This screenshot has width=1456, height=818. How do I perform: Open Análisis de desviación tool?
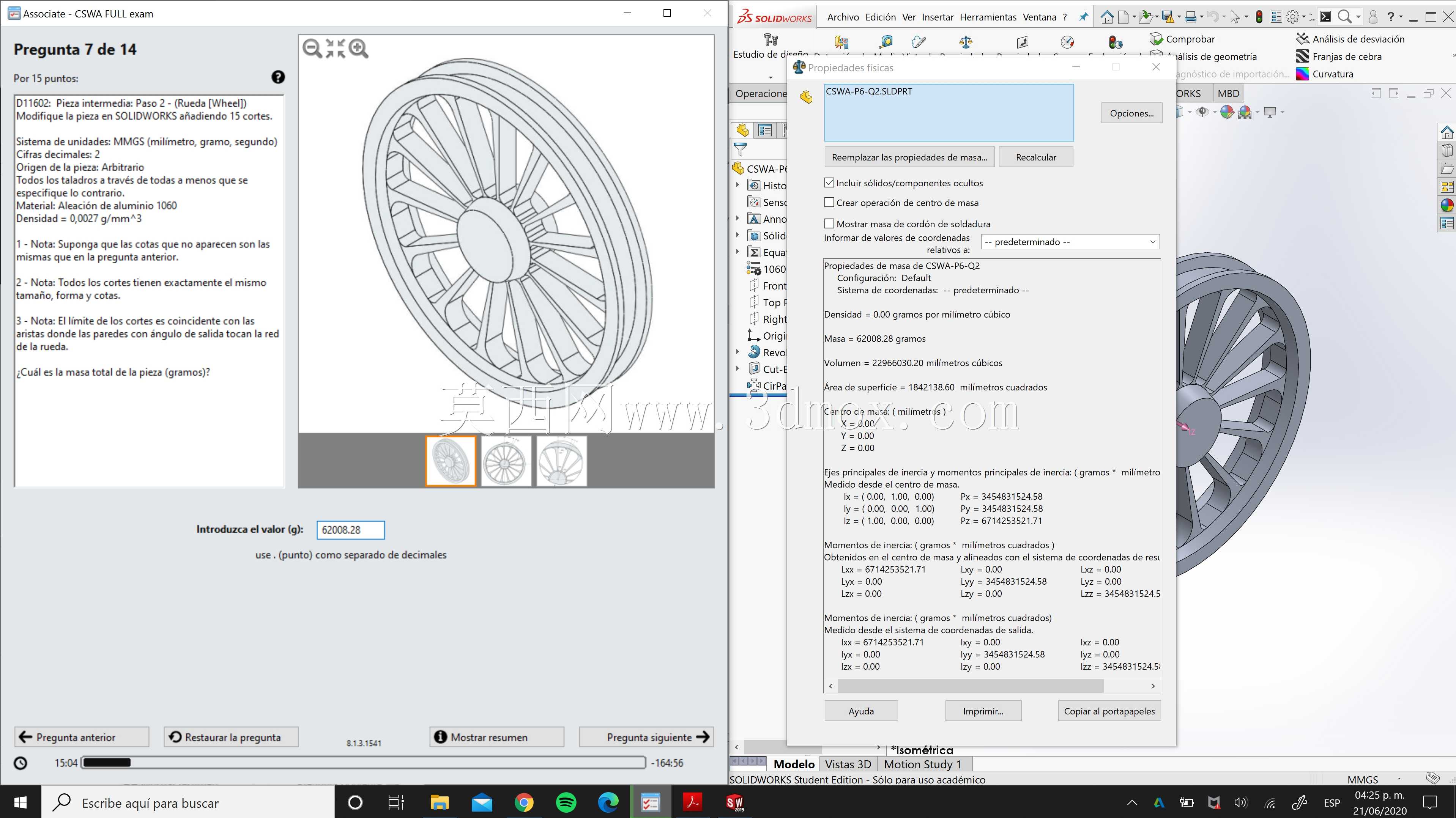pos(1350,39)
